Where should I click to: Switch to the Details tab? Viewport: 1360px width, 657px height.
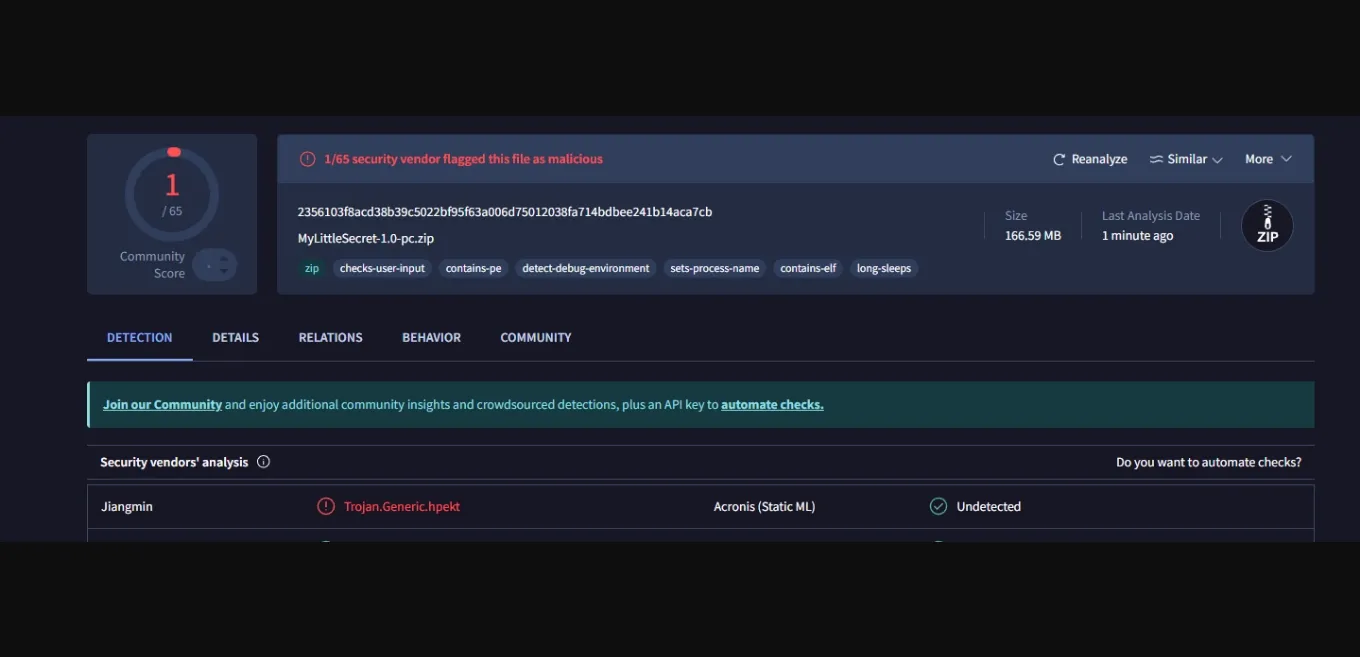235,338
